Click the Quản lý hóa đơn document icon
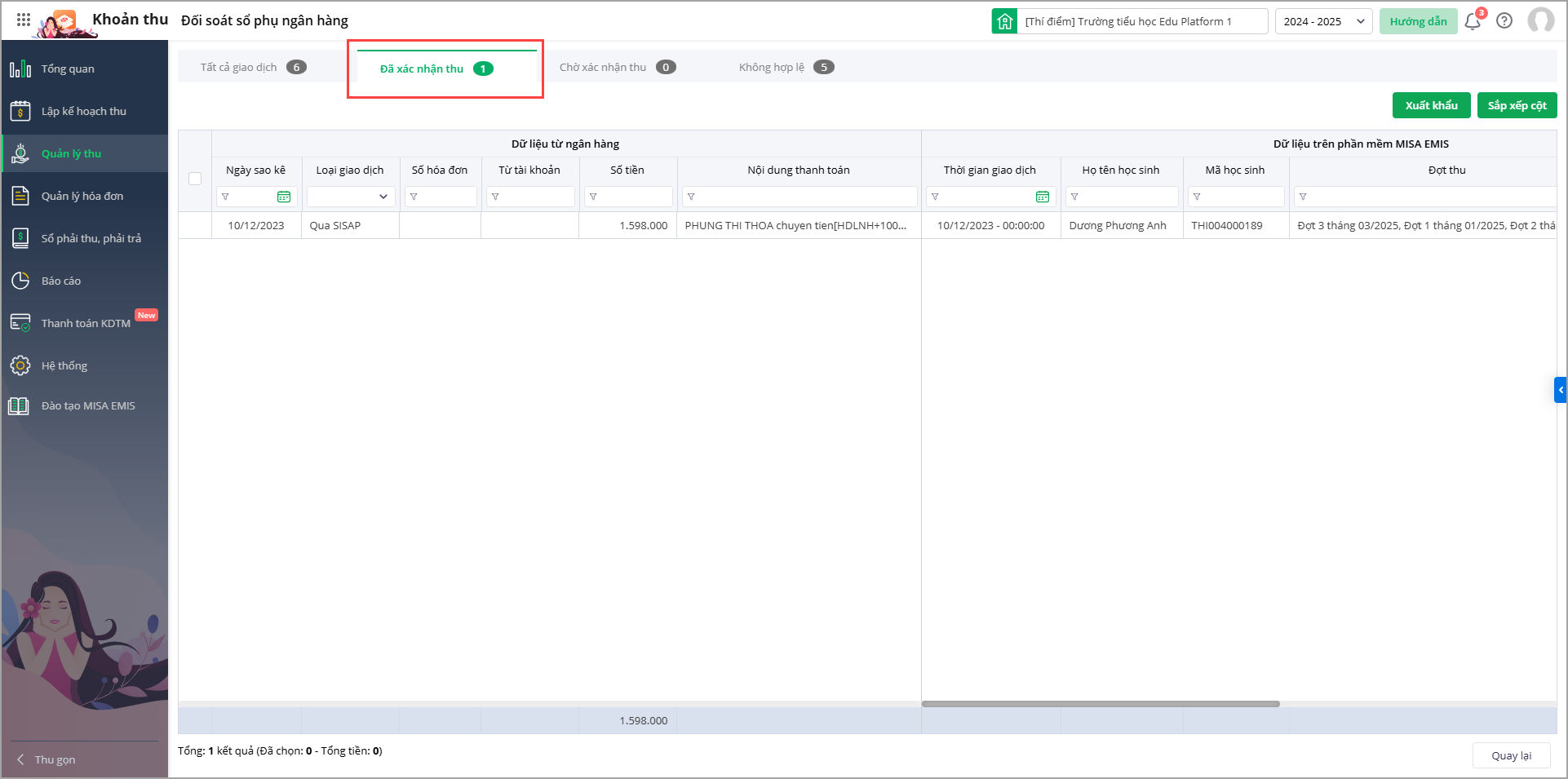1568x779 pixels. tap(20, 196)
